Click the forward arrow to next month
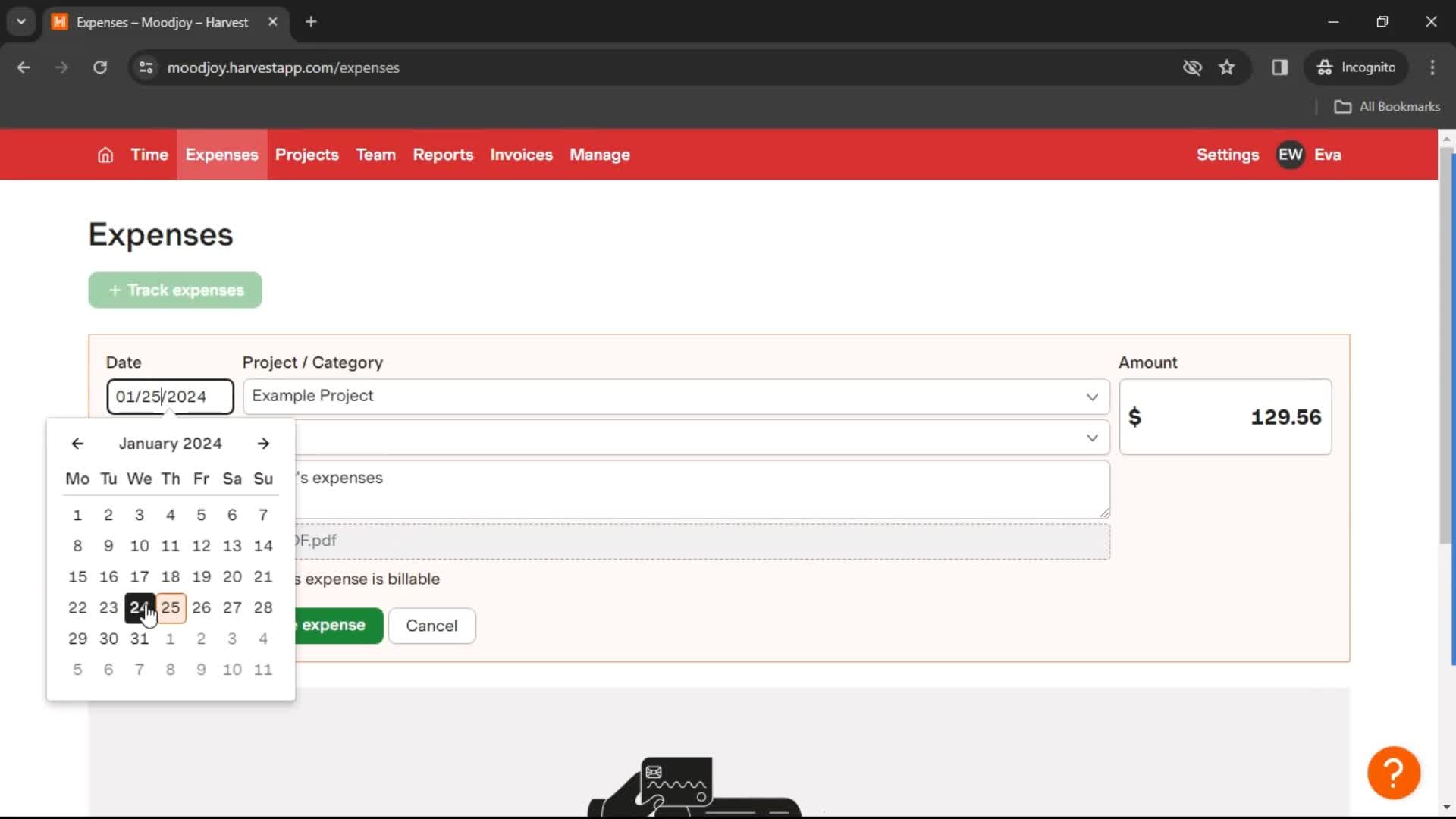Screen dimensions: 1456x819 (x=263, y=443)
